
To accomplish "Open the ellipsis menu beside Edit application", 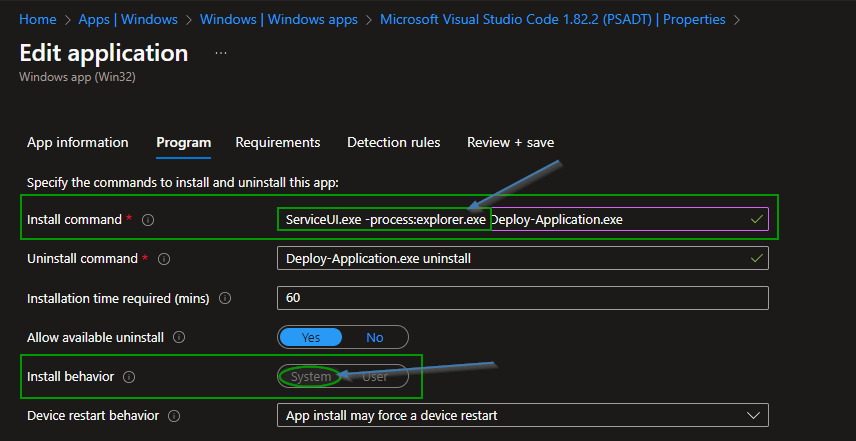I will tap(220, 52).
